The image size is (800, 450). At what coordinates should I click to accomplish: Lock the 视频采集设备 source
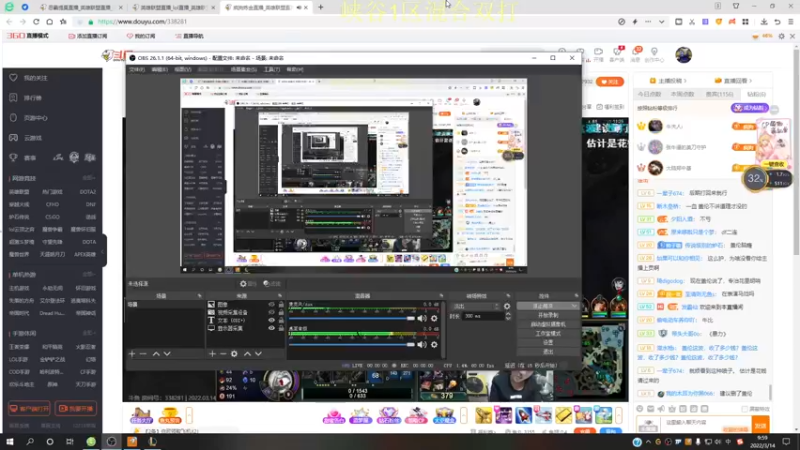click(x=281, y=312)
